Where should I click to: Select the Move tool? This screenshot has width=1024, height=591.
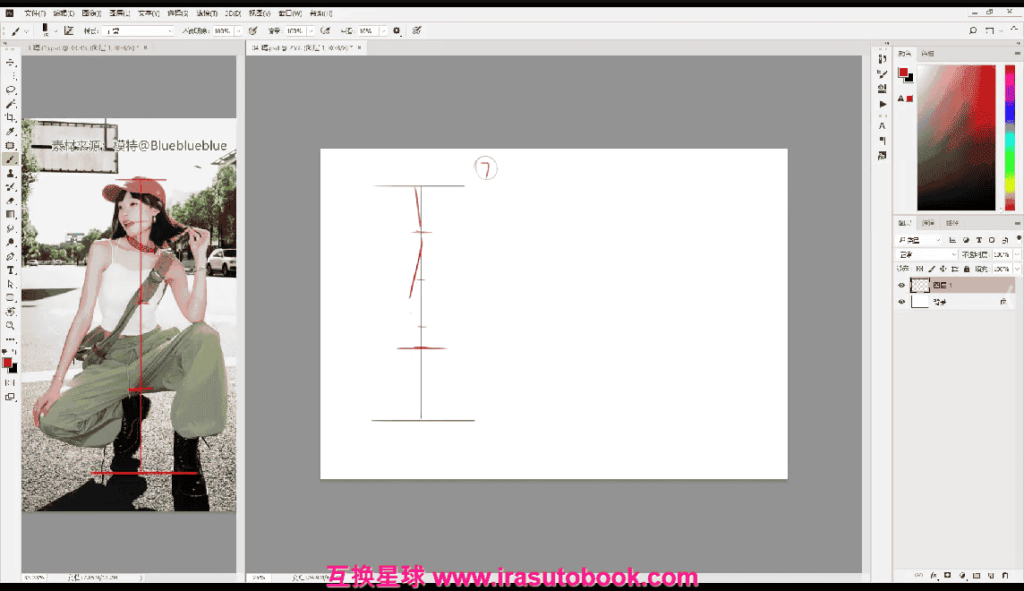coord(10,63)
